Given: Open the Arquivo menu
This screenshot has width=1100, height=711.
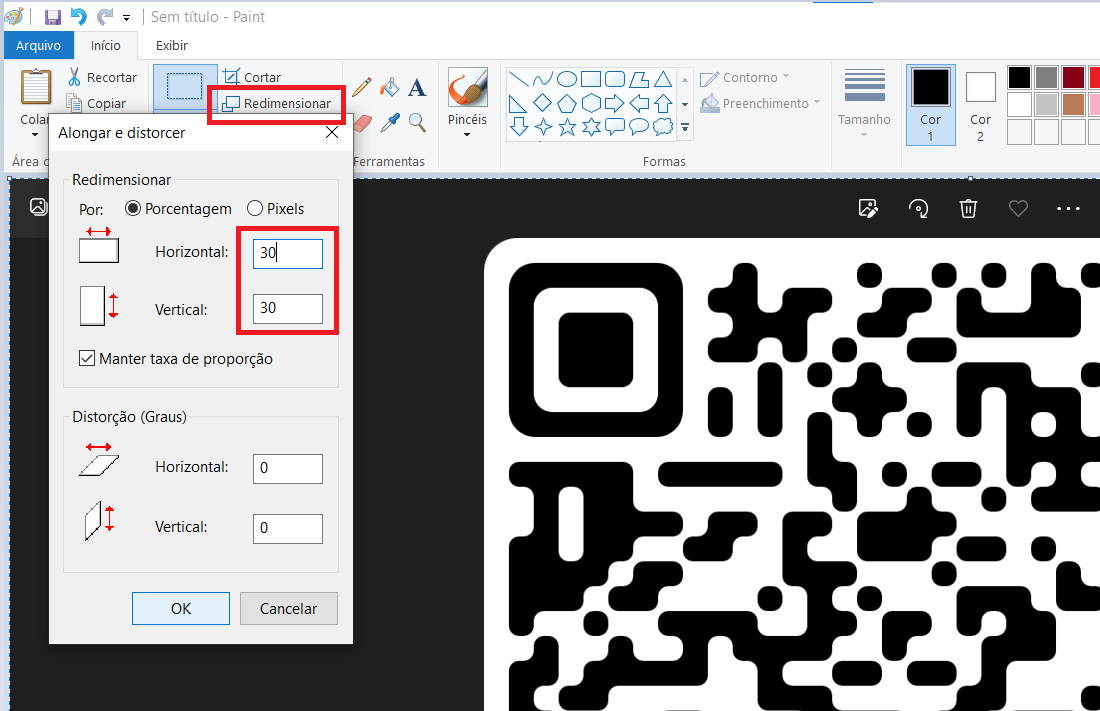Looking at the screenshot, I should point(38,45).
